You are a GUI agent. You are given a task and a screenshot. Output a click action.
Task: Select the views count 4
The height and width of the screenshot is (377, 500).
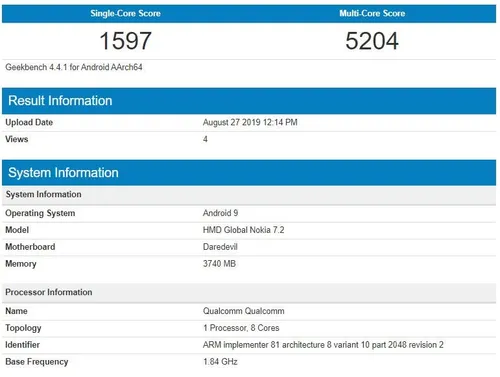(205, 139)
